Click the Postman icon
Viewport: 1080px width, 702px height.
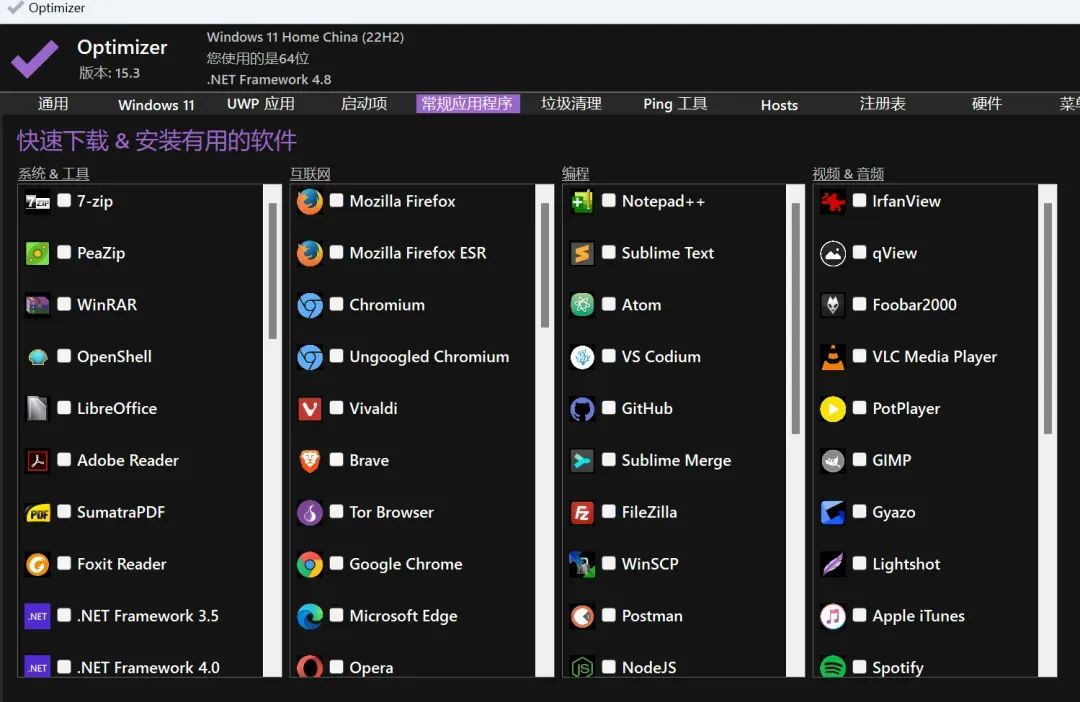[x=582, y=616]
